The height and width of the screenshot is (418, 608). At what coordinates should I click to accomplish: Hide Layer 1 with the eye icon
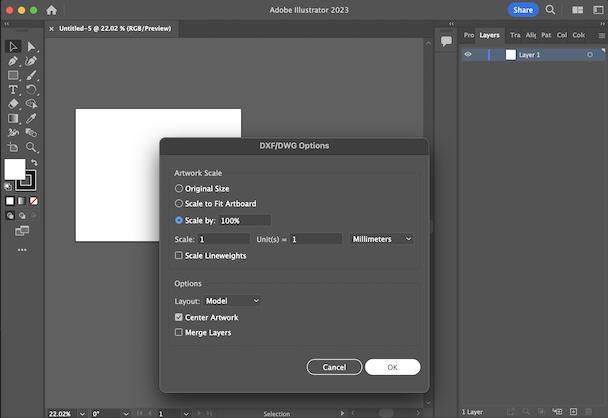[x=468, y=55]
